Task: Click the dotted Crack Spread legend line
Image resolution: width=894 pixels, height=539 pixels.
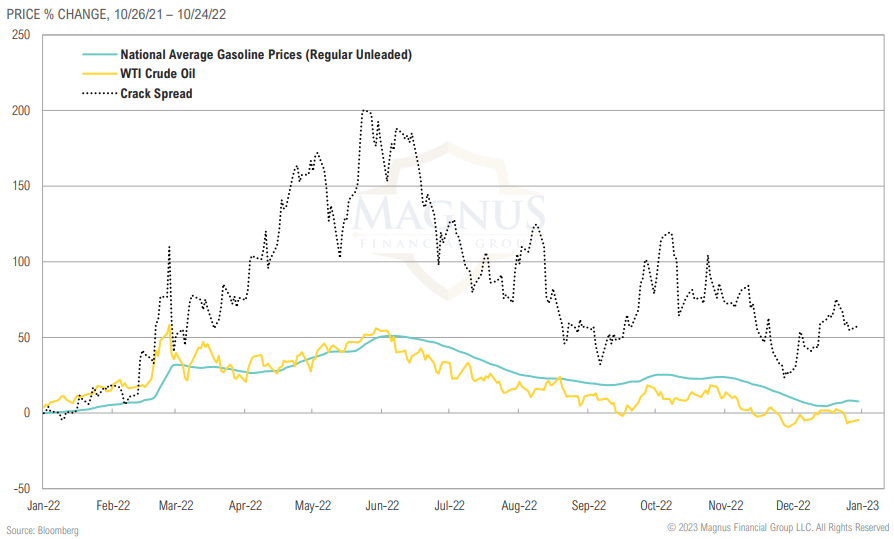Action: pyautogui.click(x=98, y=94)
